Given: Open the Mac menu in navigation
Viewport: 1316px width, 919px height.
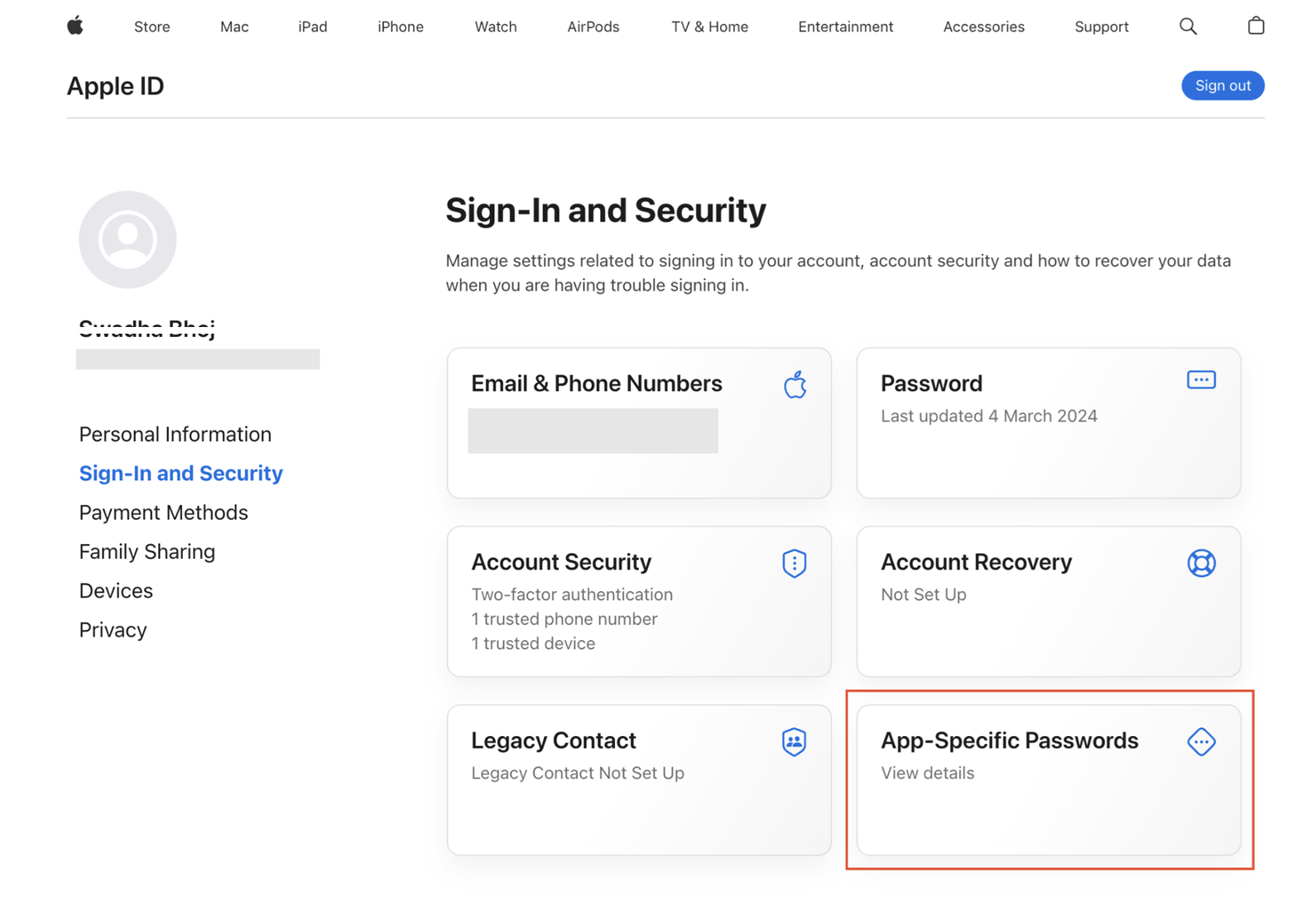Looking at the screenshot, I should (234, 26).
